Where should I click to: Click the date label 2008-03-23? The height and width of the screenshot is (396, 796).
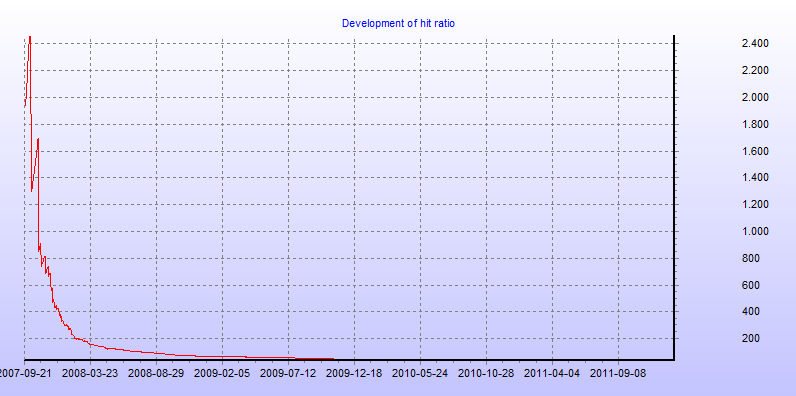[90, 373]
